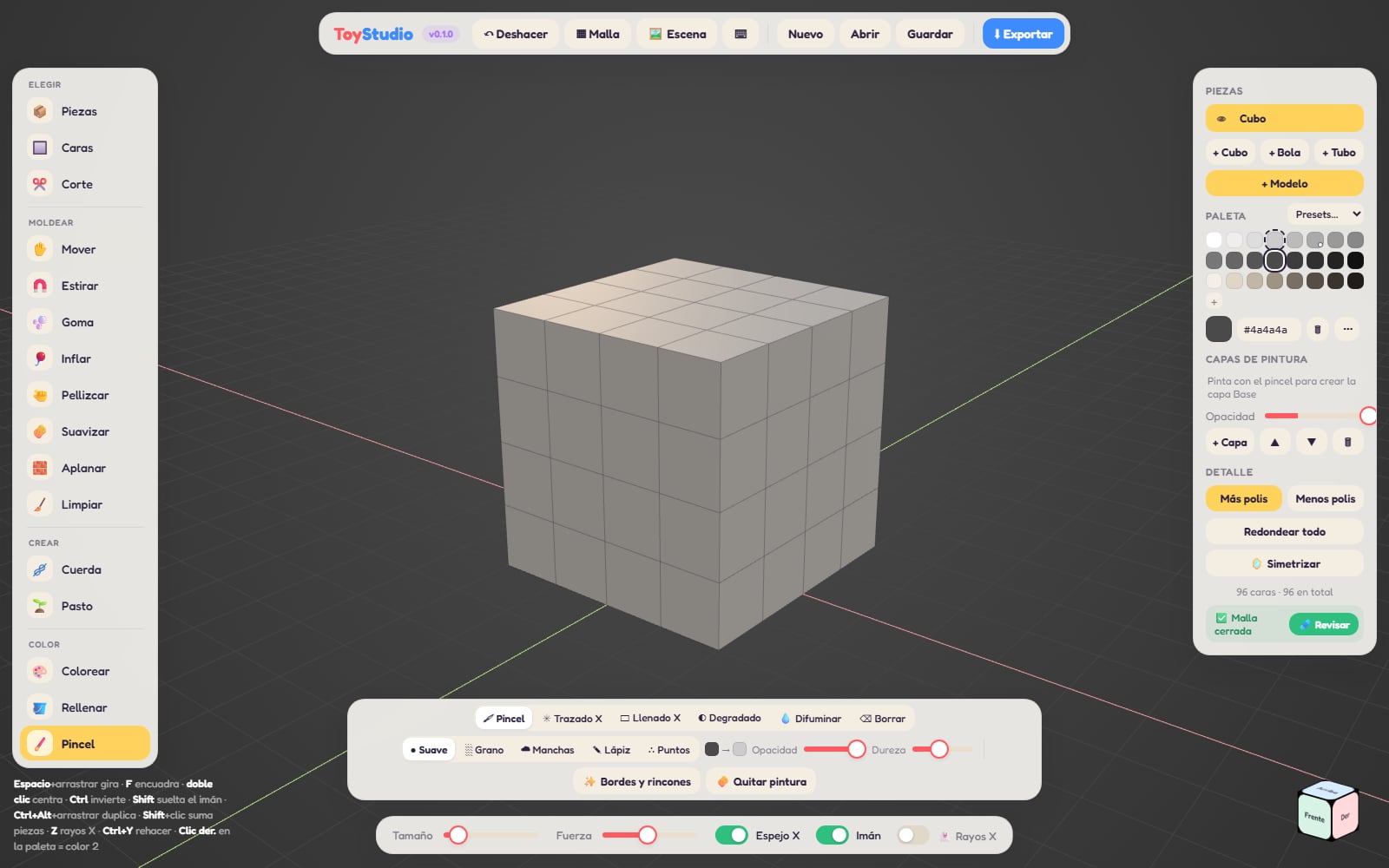Click the blue Exportar button
Viewport: 1389px width, 868px height.
(1024, 34)
